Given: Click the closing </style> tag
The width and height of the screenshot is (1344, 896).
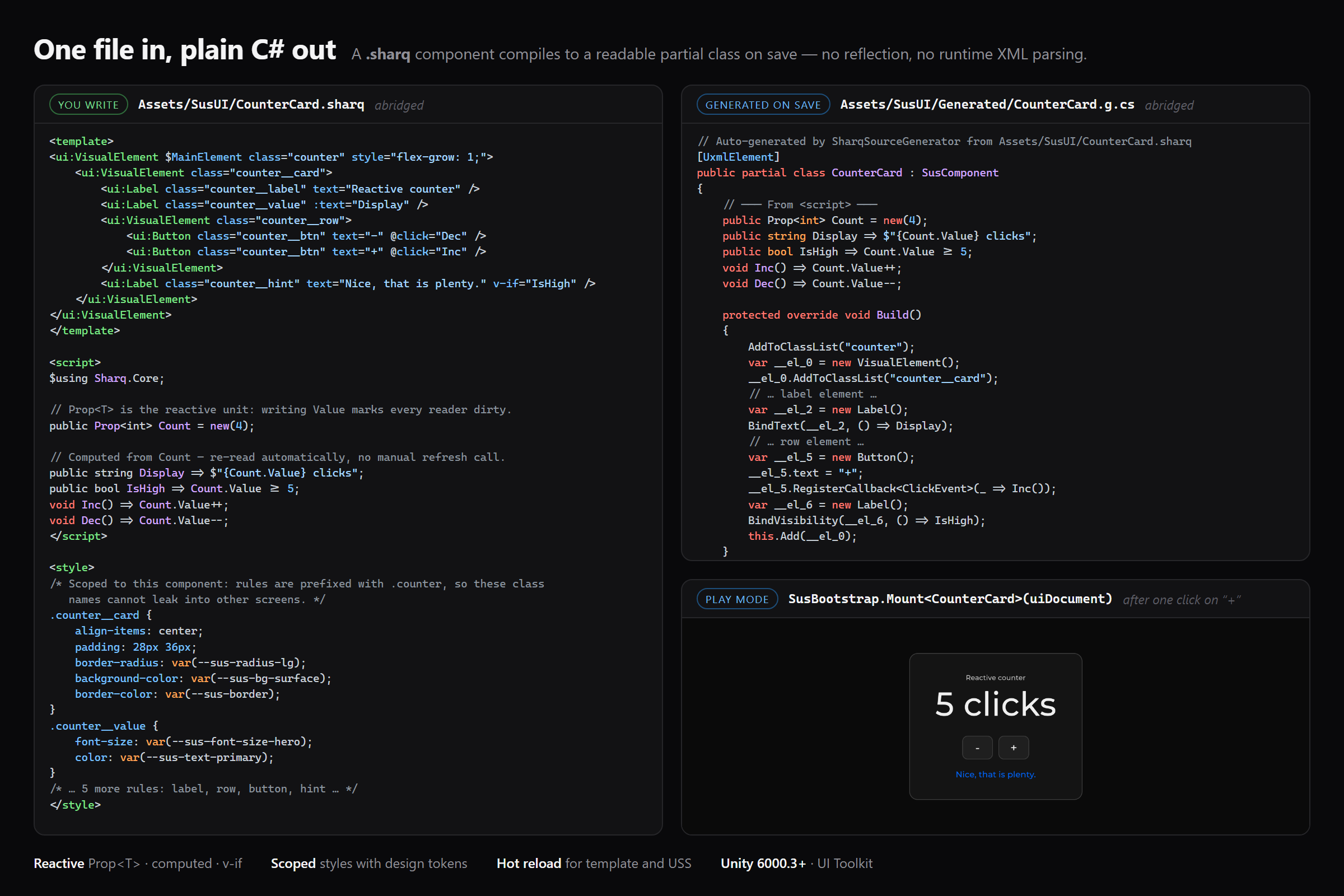Looking at the screenshot, I should point(76,805).
